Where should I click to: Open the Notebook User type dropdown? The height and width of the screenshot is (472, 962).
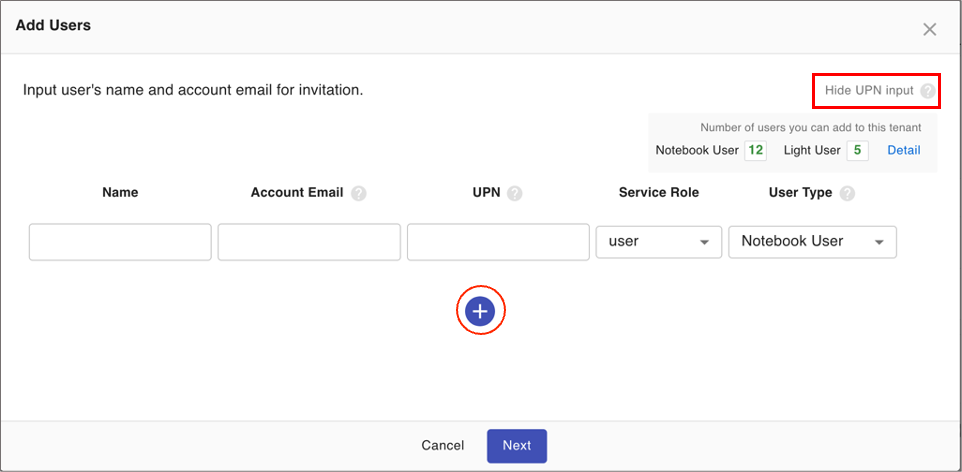812,242
